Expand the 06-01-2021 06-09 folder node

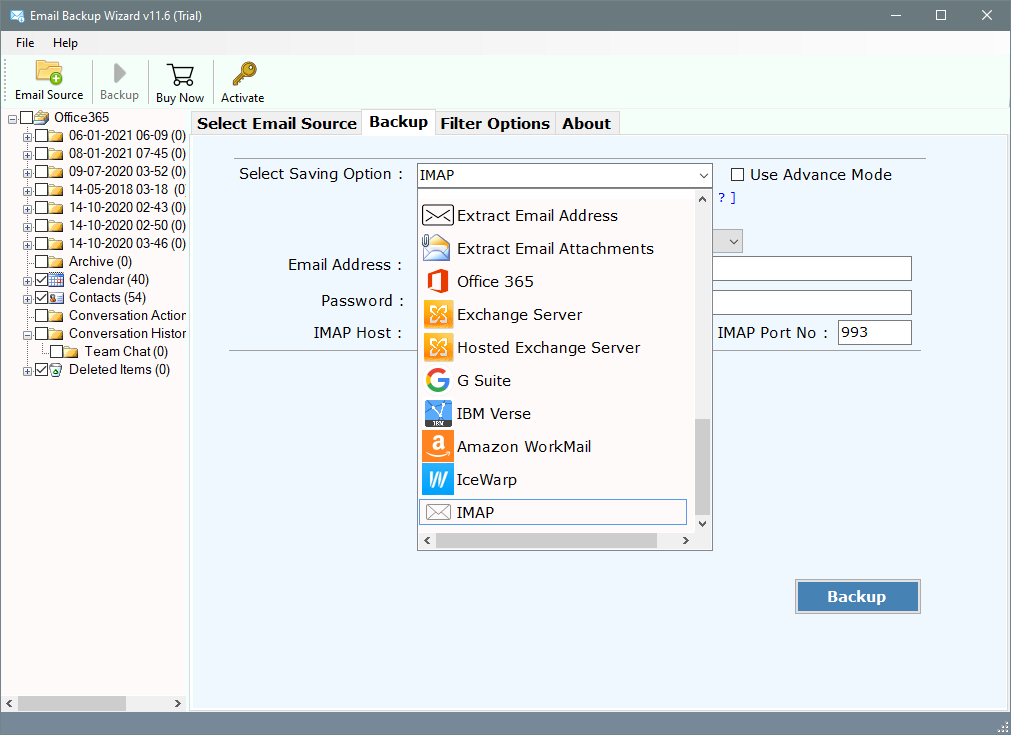(27, 137)
